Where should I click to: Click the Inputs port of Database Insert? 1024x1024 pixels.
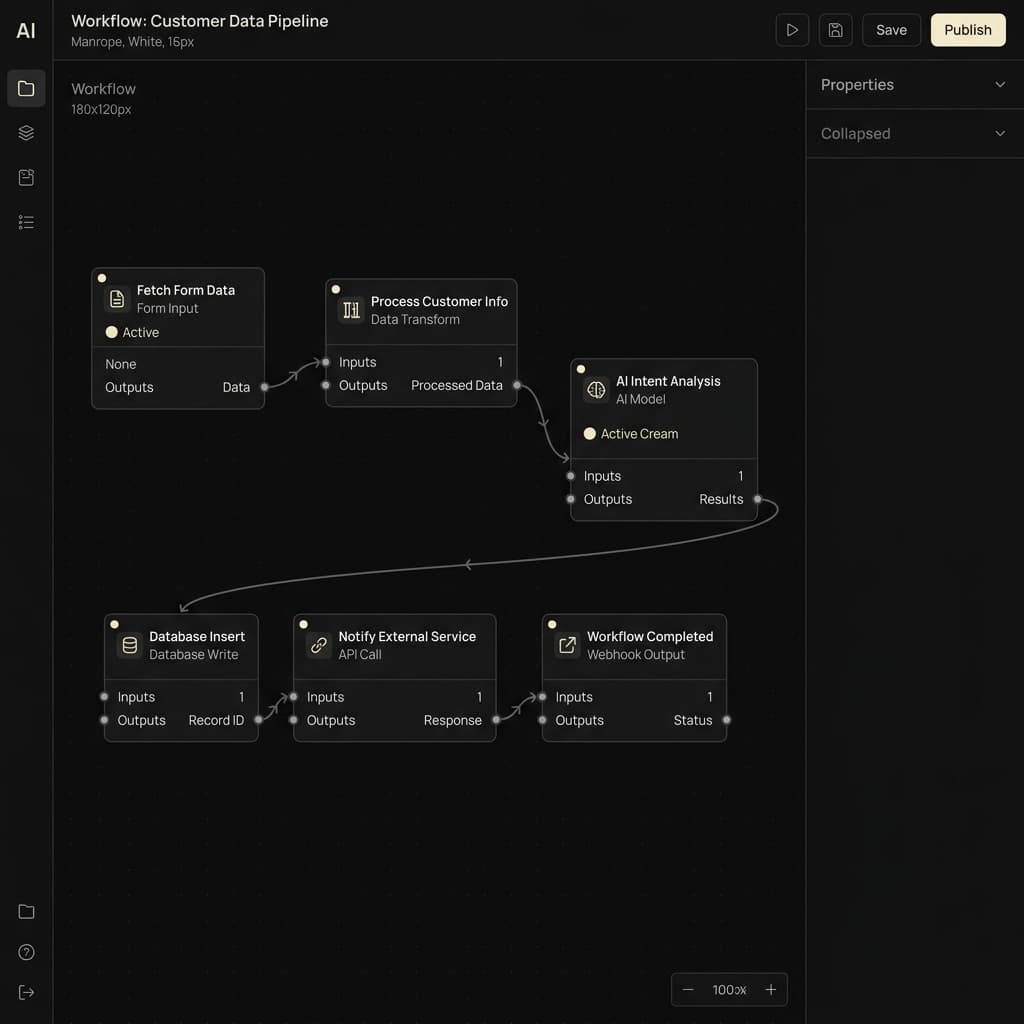pos(104,697)
